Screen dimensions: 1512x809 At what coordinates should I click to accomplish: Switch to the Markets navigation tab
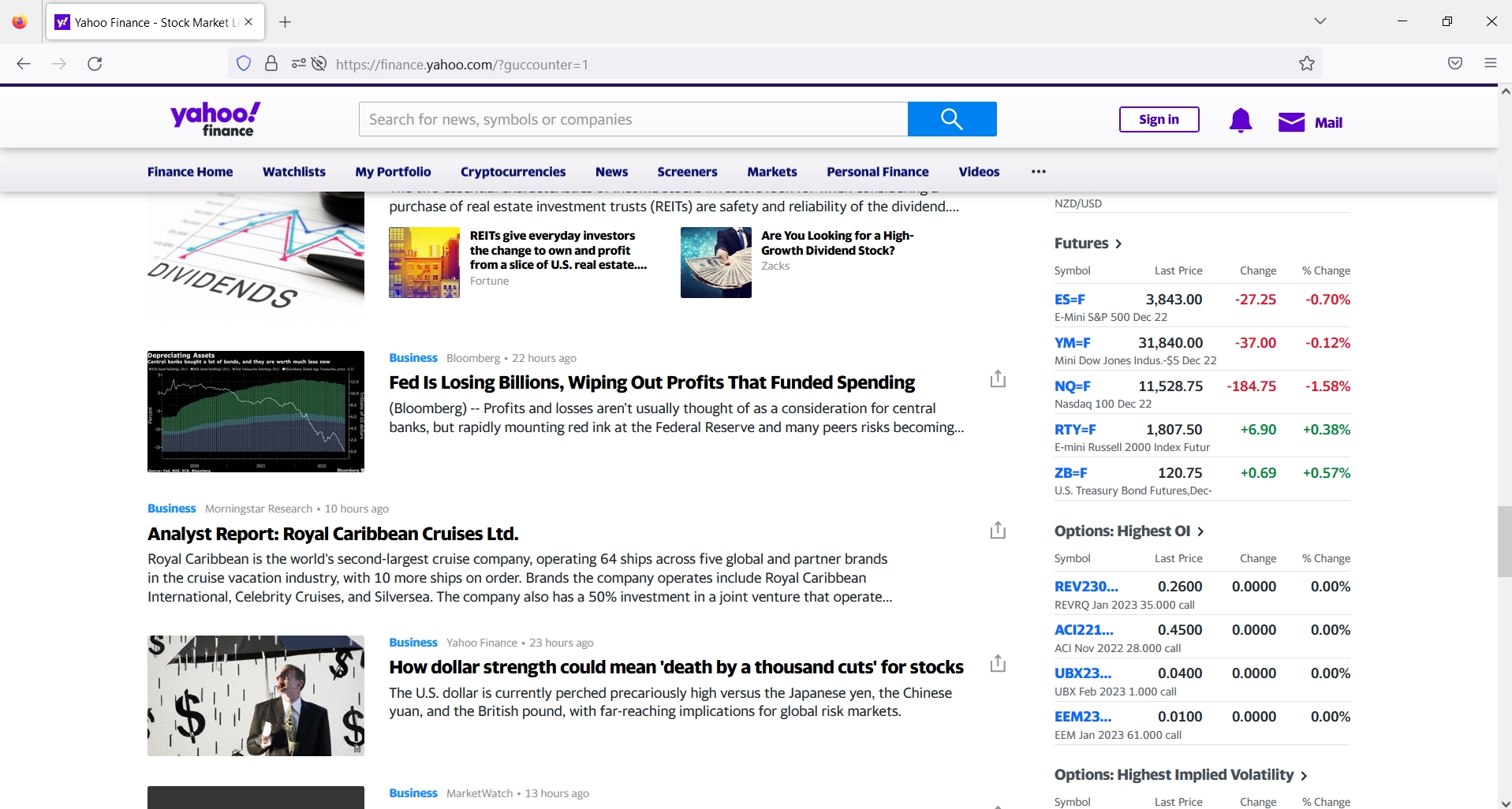click(772, 172)
